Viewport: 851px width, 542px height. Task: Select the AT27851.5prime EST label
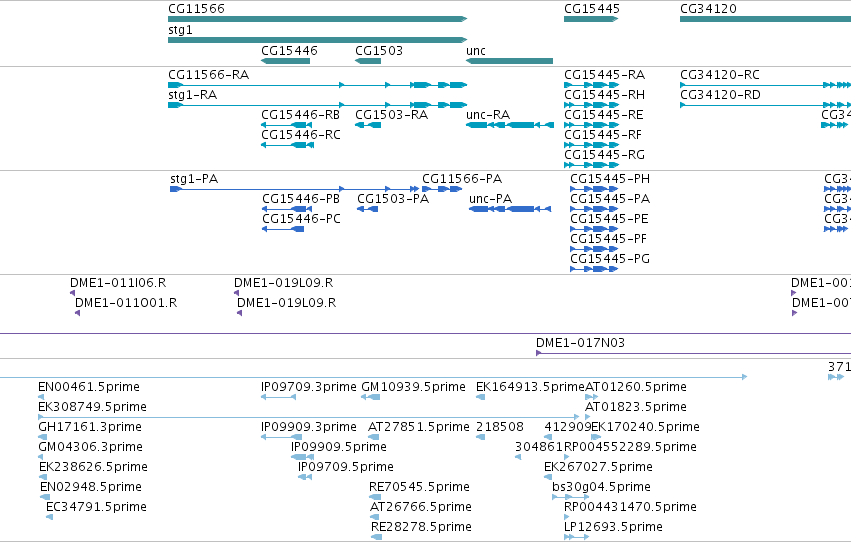pyautogui.click(x=418, y=428)
